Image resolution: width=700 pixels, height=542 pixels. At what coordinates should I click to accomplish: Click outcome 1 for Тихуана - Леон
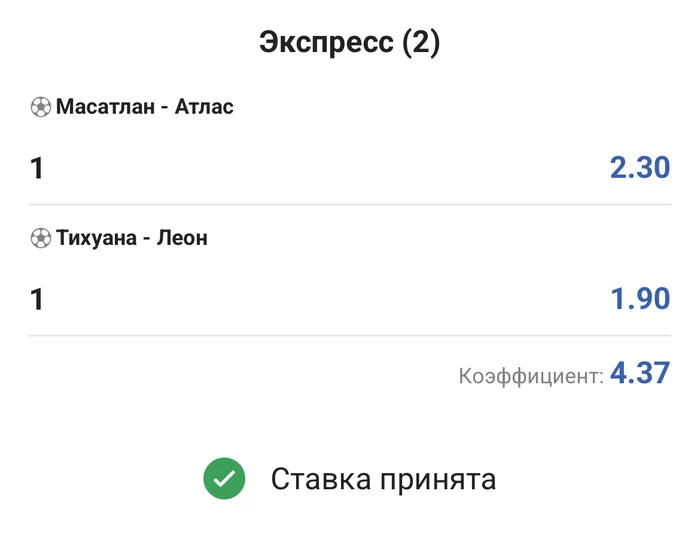point(37,299)
